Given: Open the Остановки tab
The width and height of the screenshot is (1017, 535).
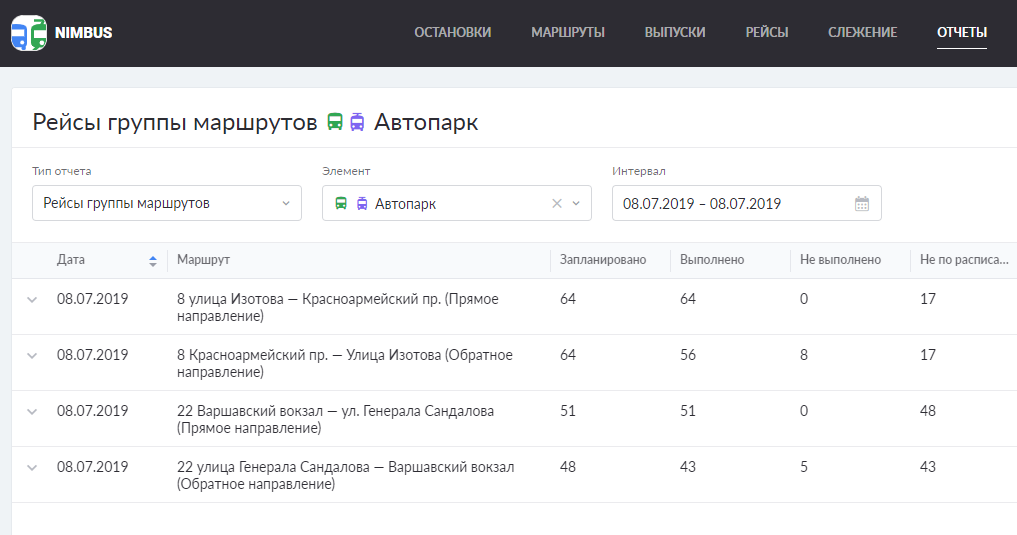Looking at the screenshot, I should pos(452,32).
